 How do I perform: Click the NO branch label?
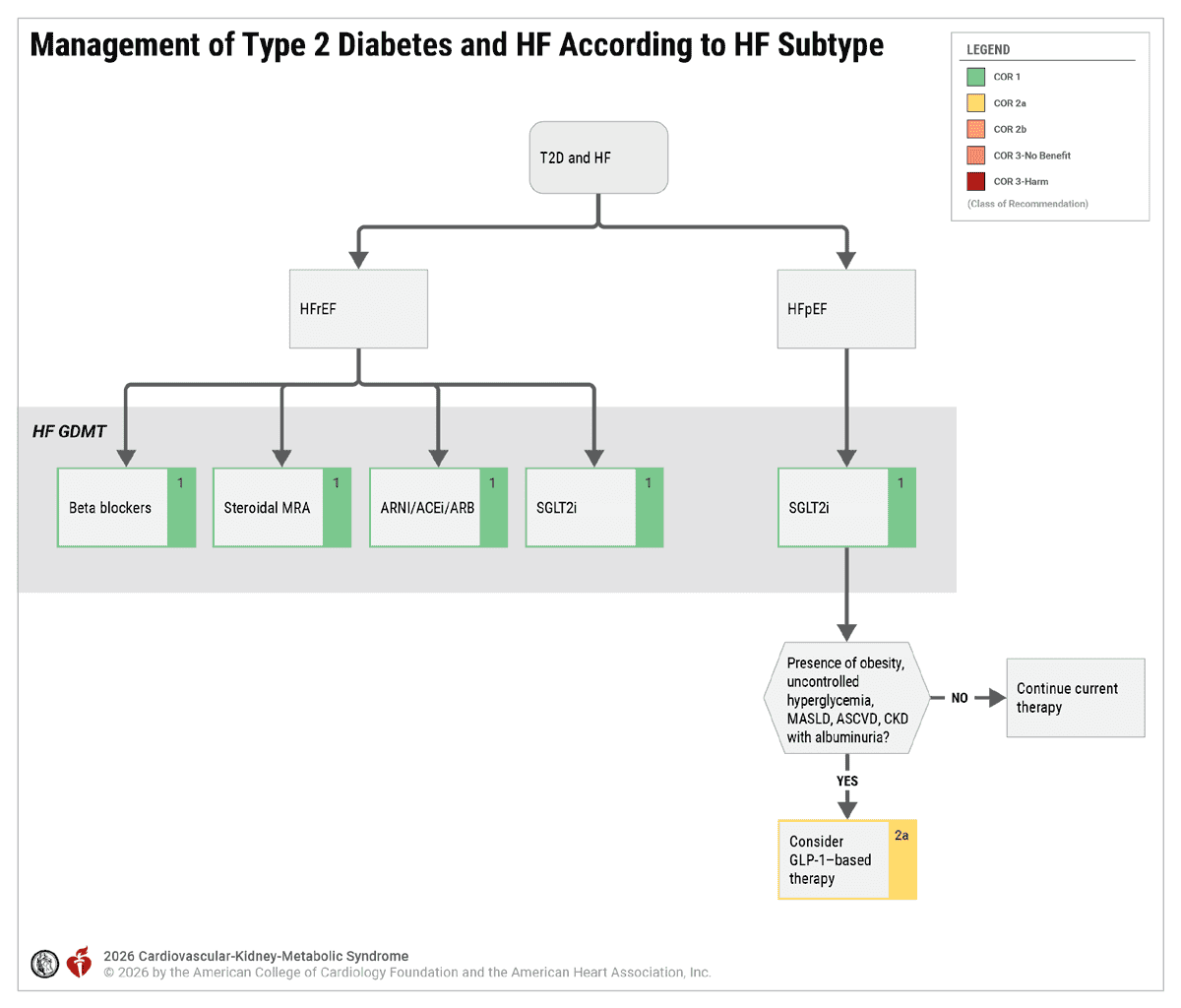pos(960,698)
